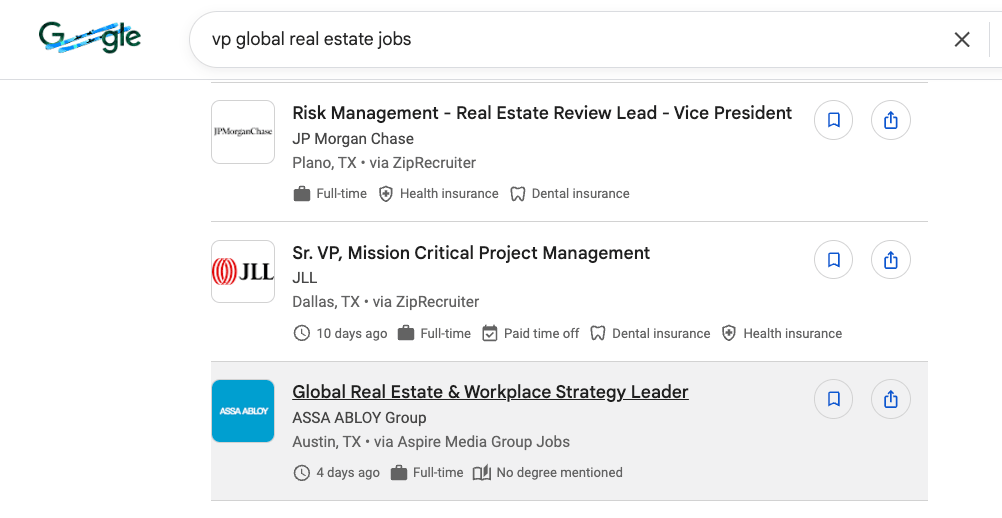Click the Google logo
Image resolution: width=1002 pixels, height=518 pixels.
point(90,38)
